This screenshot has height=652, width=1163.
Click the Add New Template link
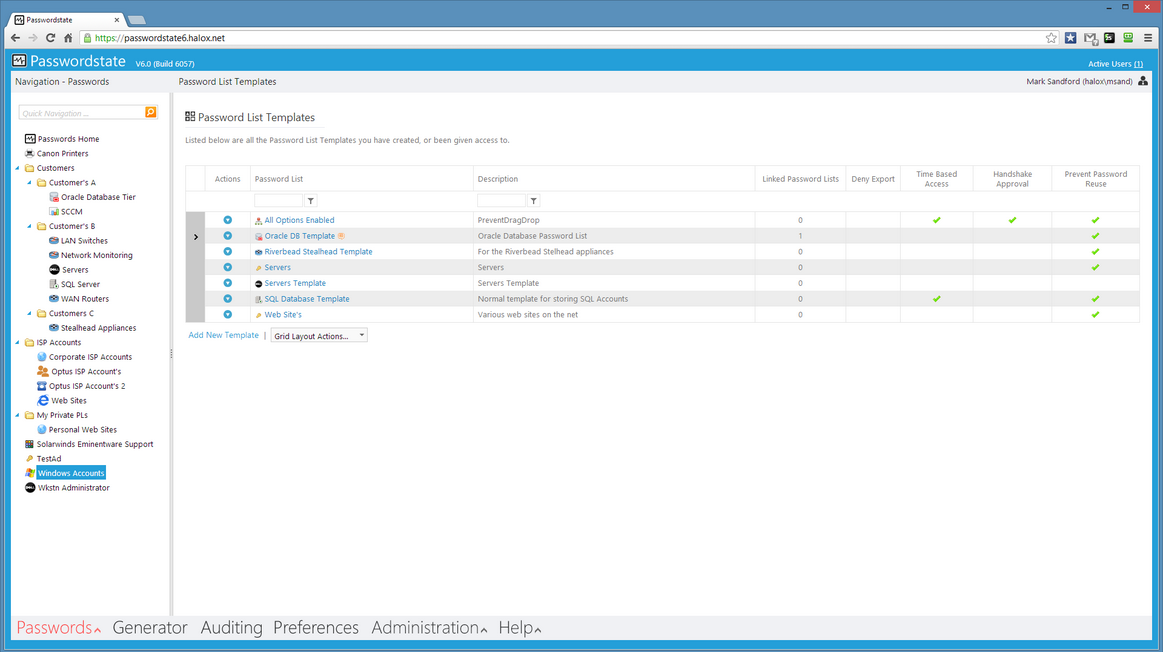[x=223, y=335]
